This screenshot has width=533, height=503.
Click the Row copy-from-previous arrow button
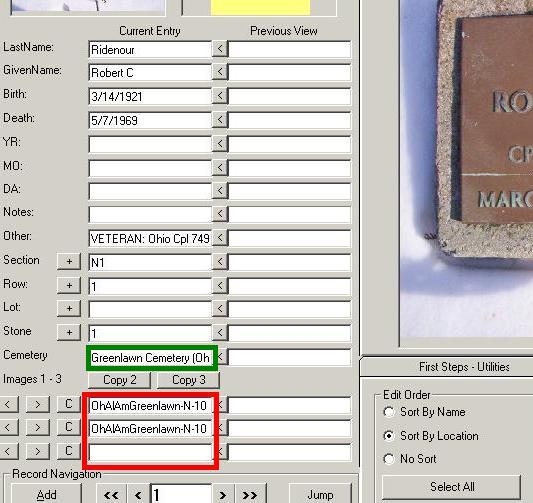220,285
